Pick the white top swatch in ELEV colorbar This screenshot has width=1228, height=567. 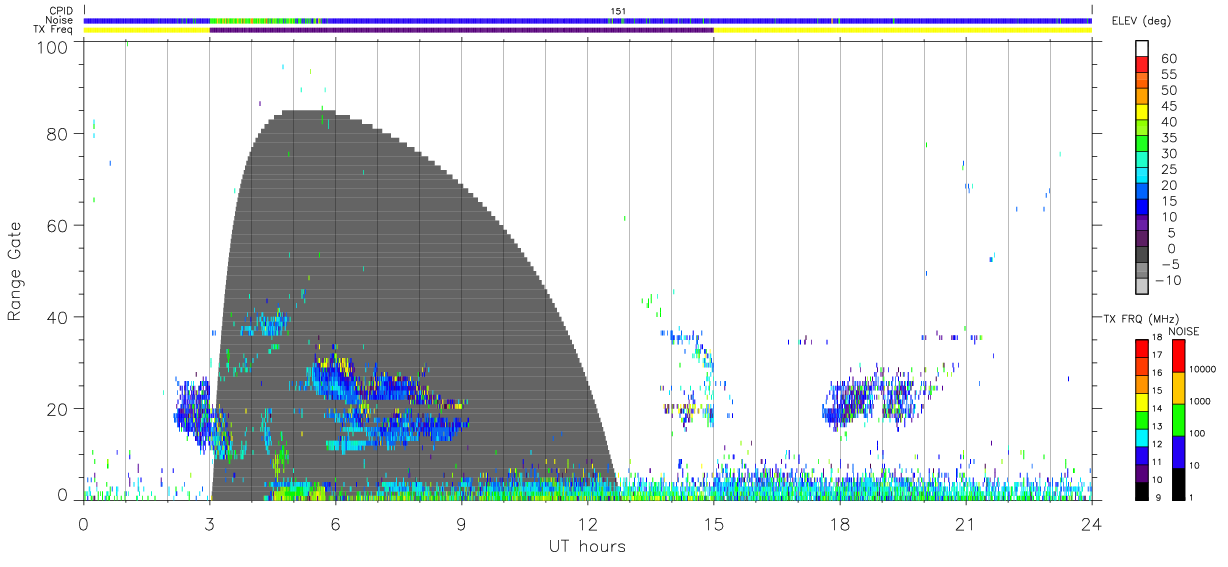click(x=1144, y=50)
